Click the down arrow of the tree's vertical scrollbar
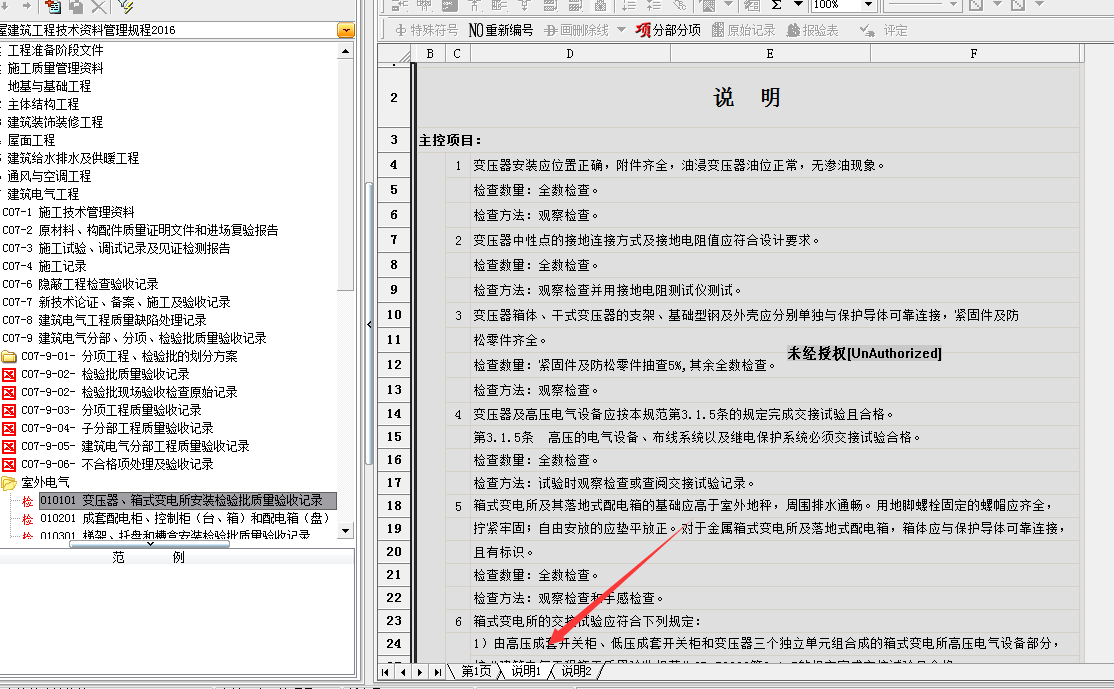Viewport: 1114px width, 689px height. coord(346,530)
